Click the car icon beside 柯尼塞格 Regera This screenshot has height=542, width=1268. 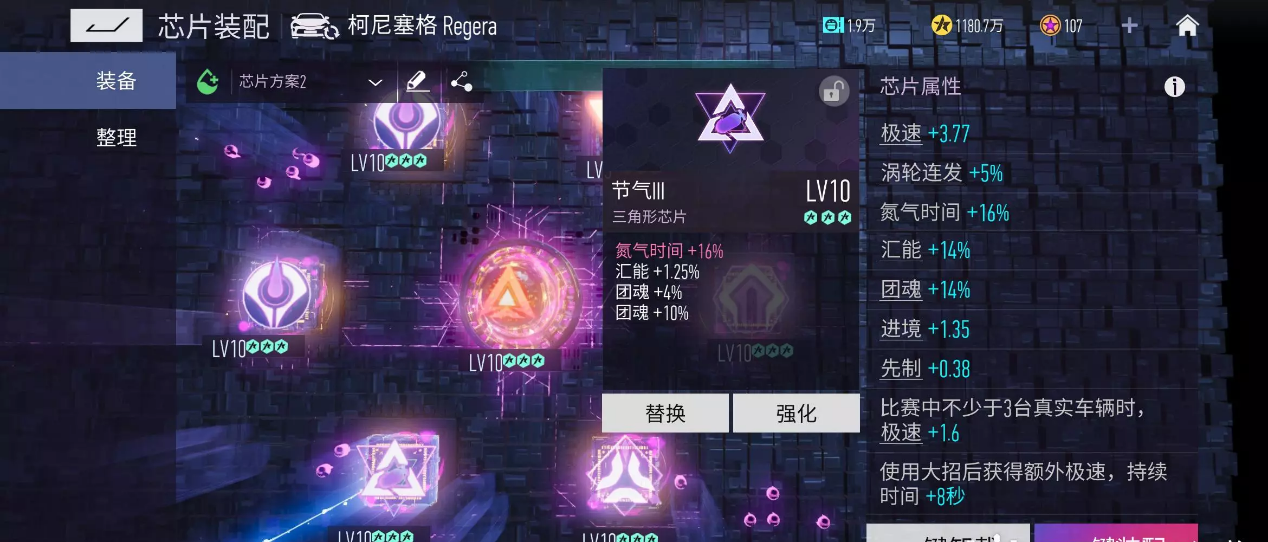point(315,26)
